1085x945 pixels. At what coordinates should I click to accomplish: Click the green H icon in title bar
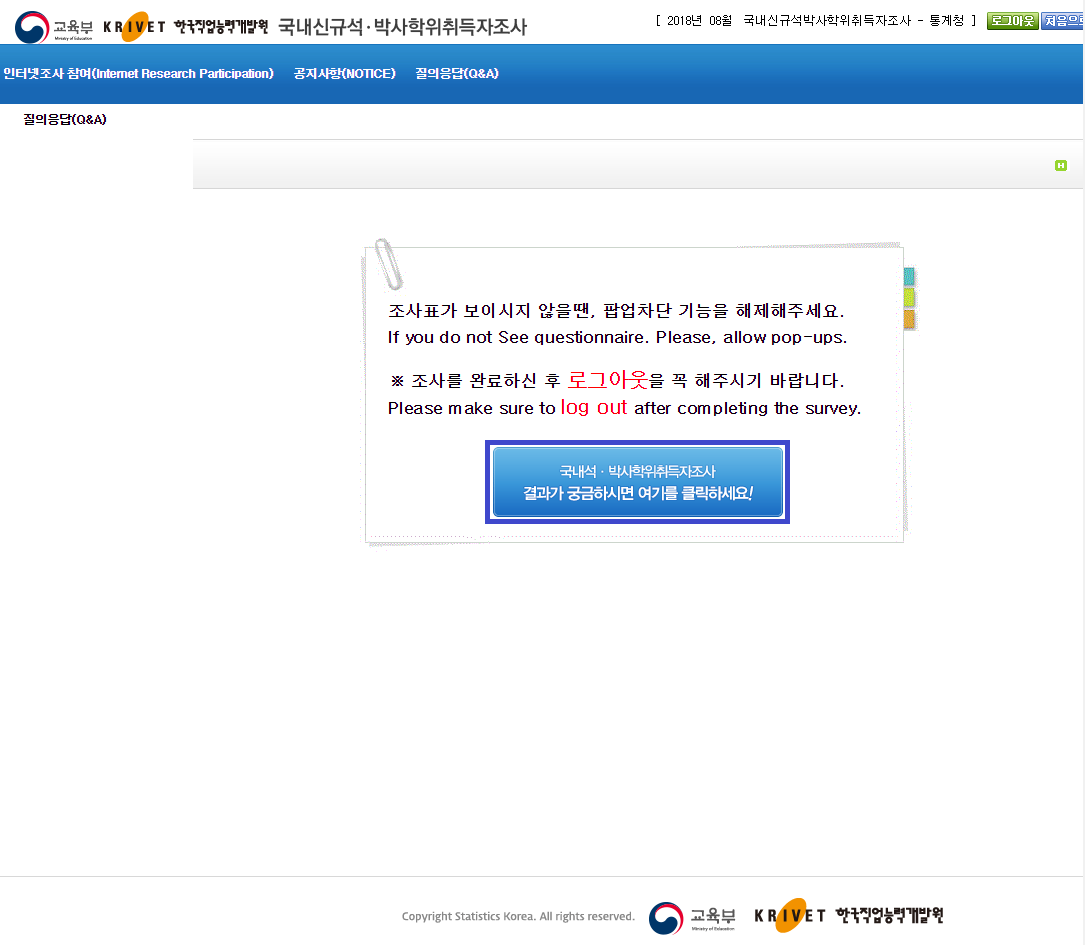[1061, 166]
